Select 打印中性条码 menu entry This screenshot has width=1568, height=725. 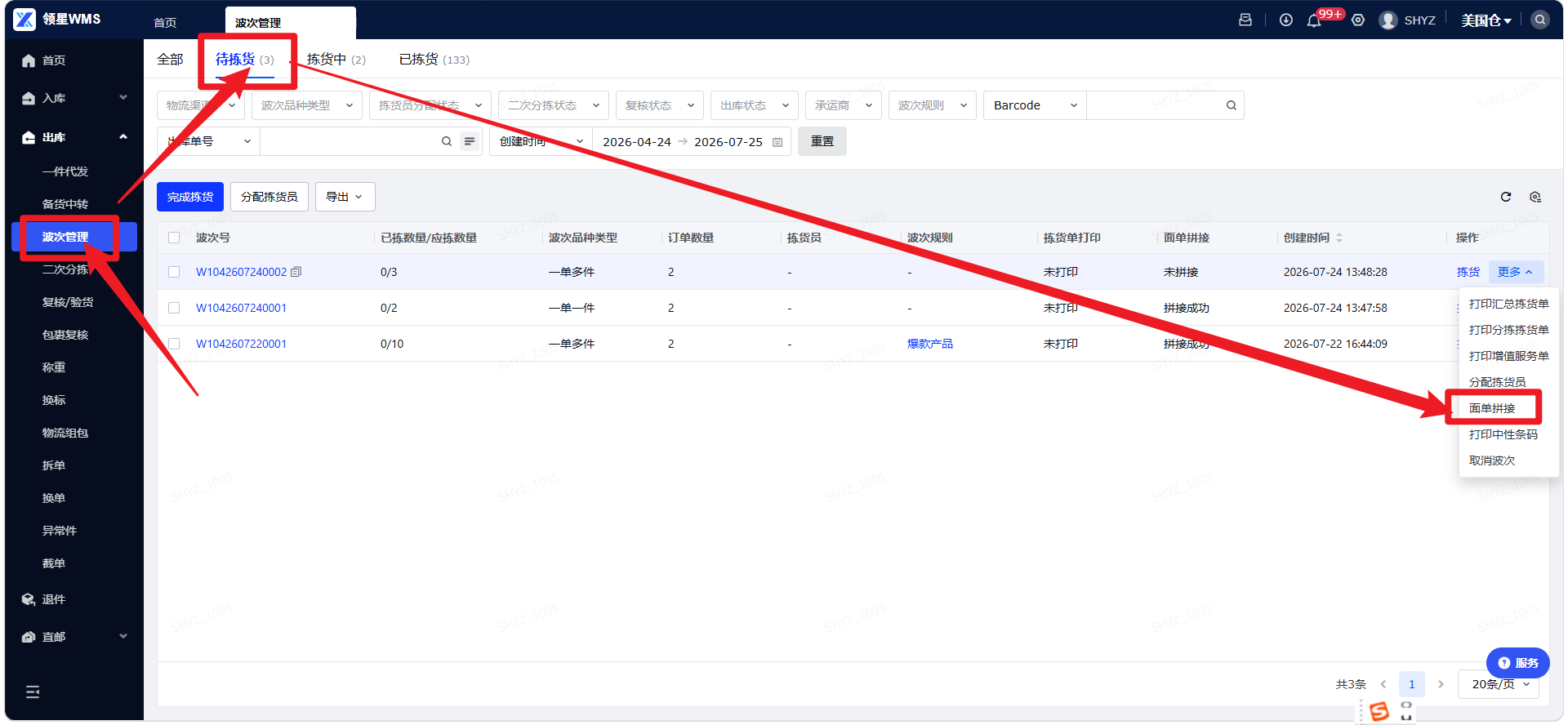tap(1503, 434)
